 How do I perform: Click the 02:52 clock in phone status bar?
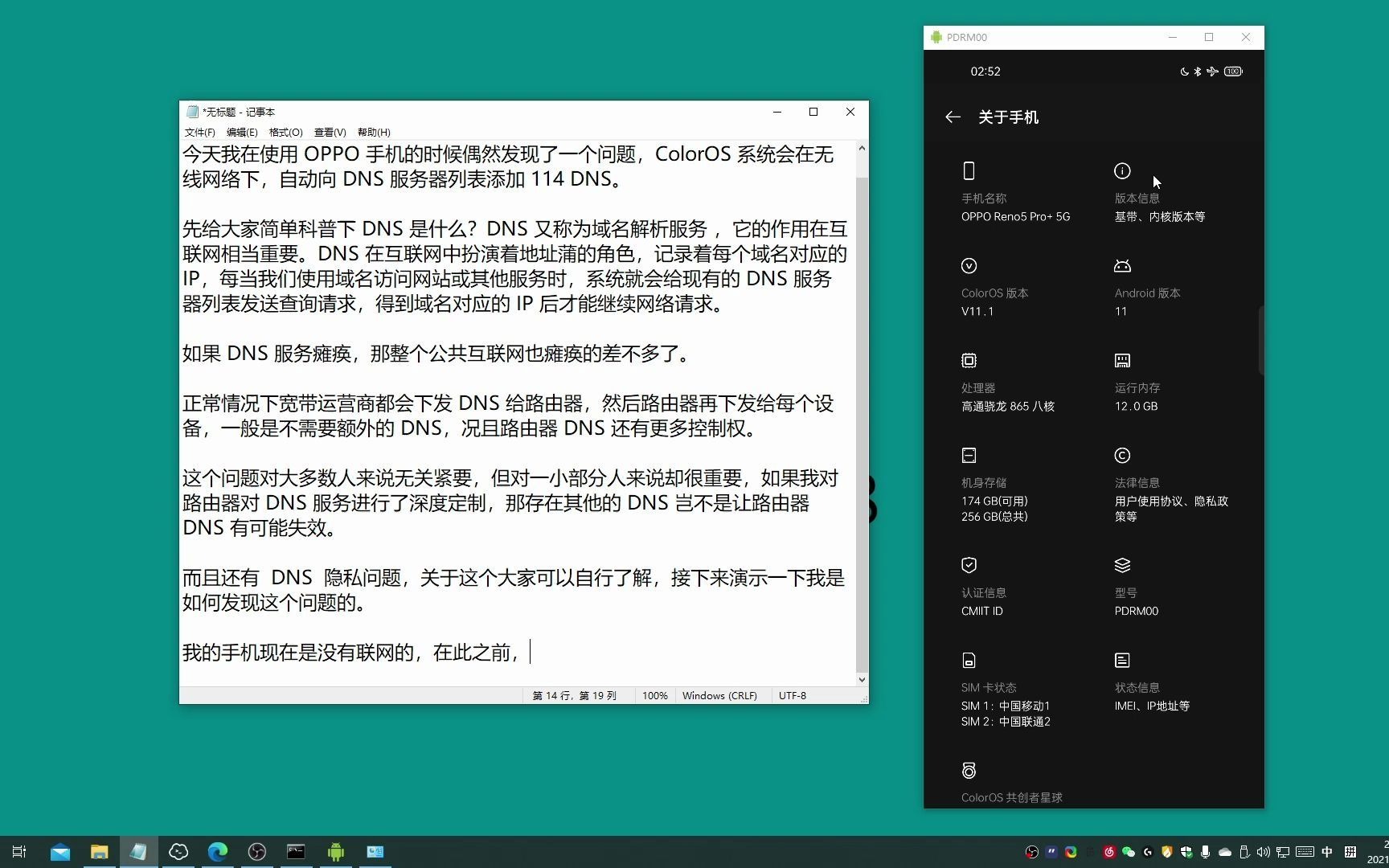pyautogui.click(x=985, y=72)
